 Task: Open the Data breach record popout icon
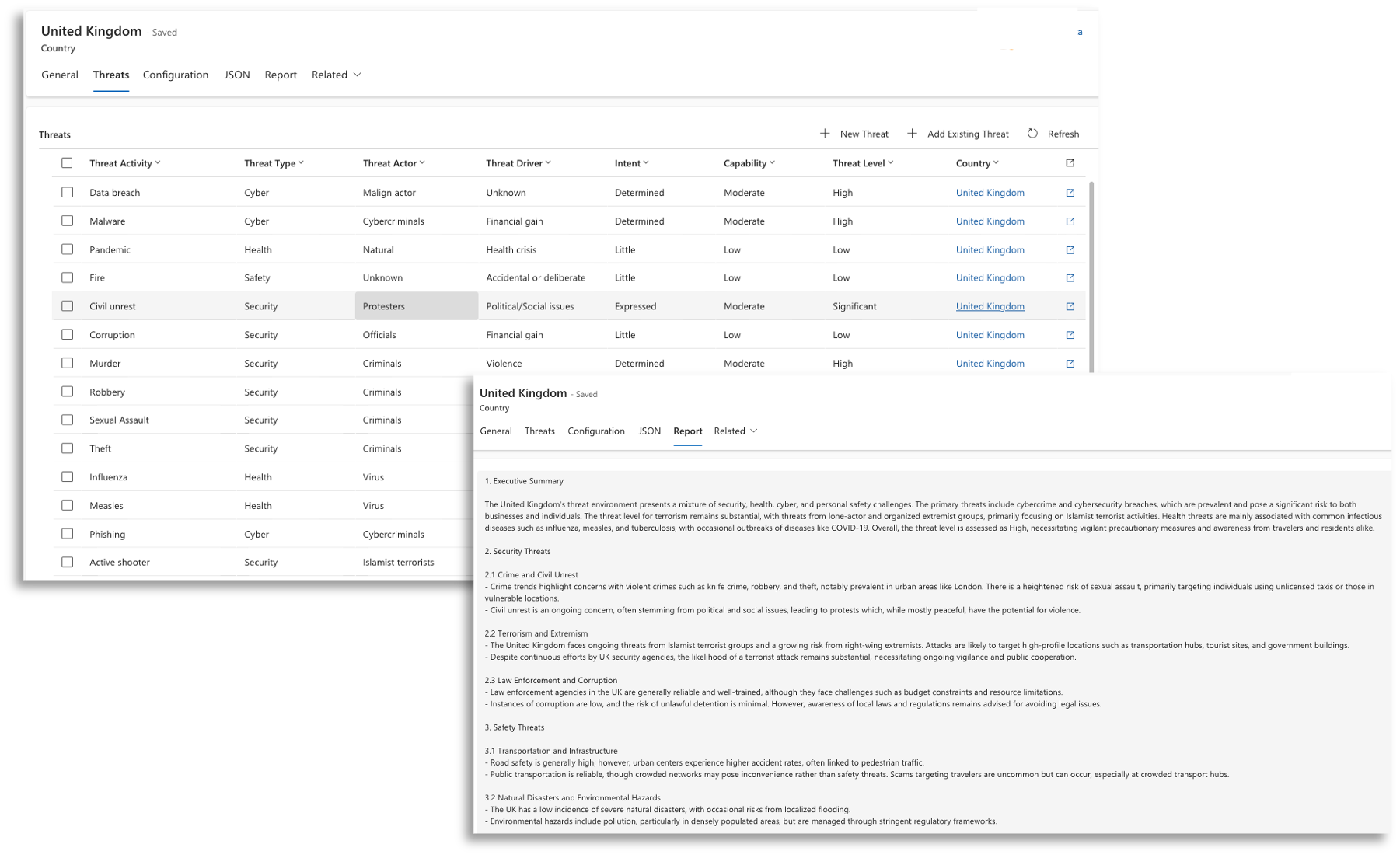click(x=1070, y=193)
